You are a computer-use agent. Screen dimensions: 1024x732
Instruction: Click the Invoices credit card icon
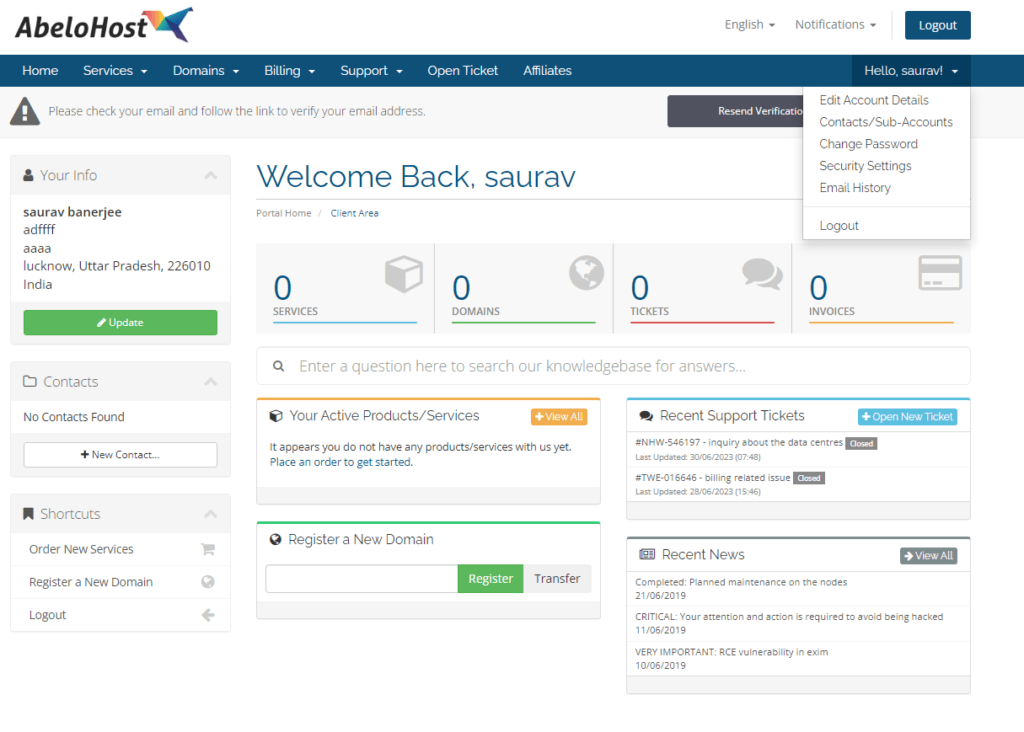tap(941, 272)
